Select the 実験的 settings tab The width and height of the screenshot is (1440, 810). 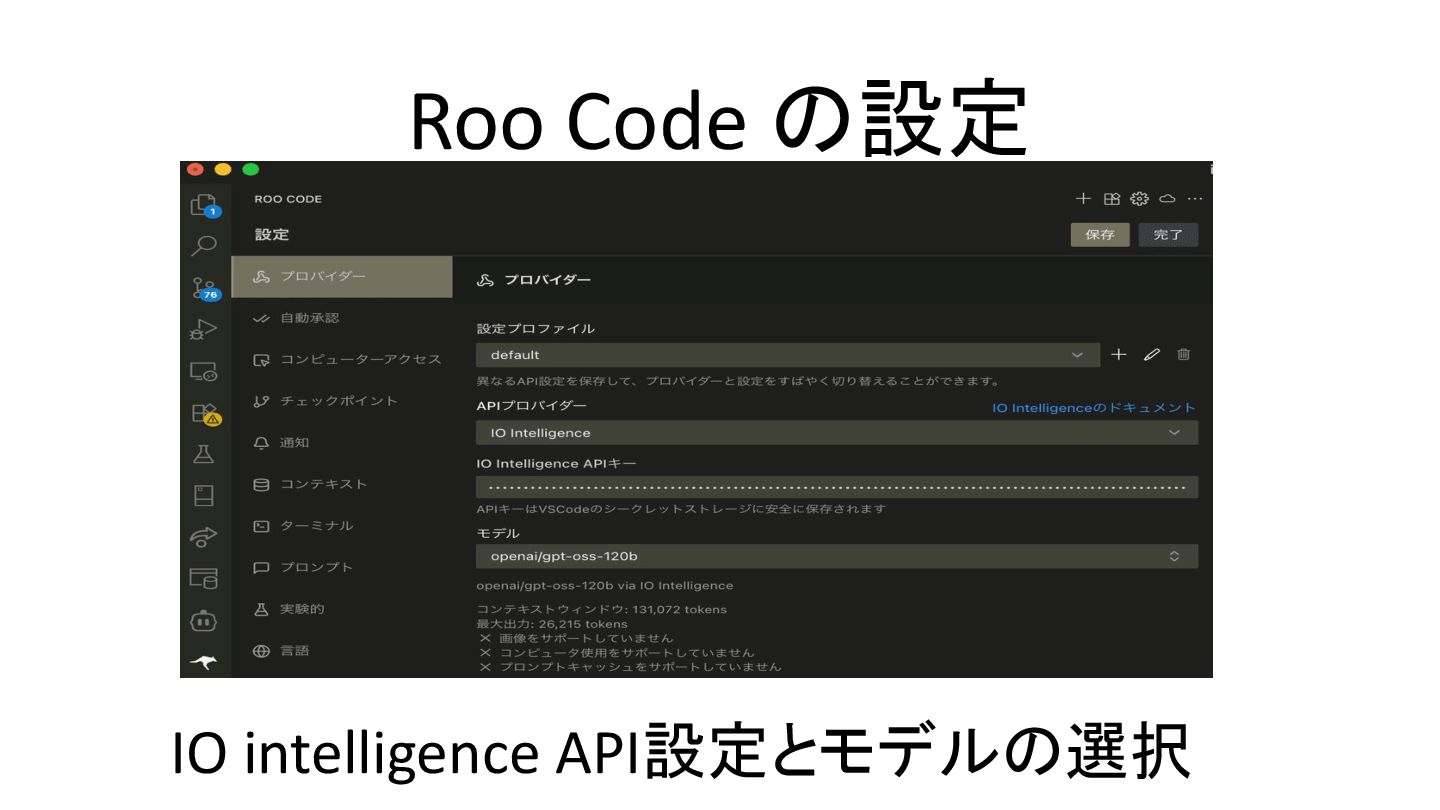342,609
